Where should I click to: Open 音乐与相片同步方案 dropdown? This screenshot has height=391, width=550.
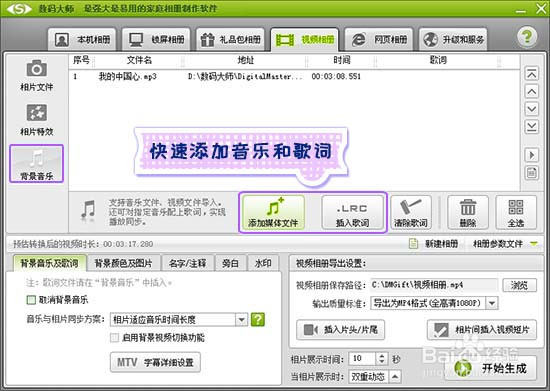(x=179, y=319)
